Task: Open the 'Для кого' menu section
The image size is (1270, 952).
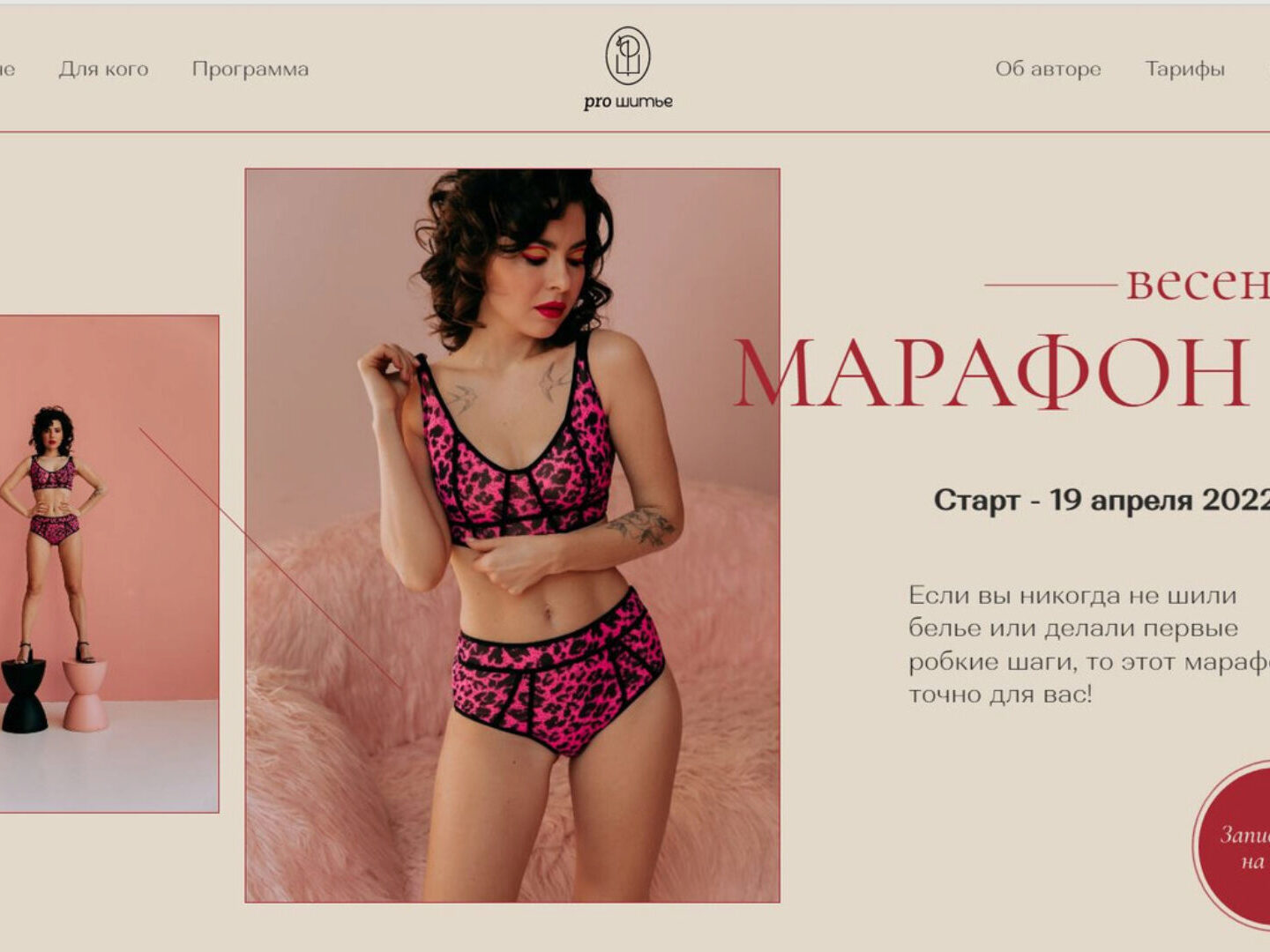Action: (103, 69)
